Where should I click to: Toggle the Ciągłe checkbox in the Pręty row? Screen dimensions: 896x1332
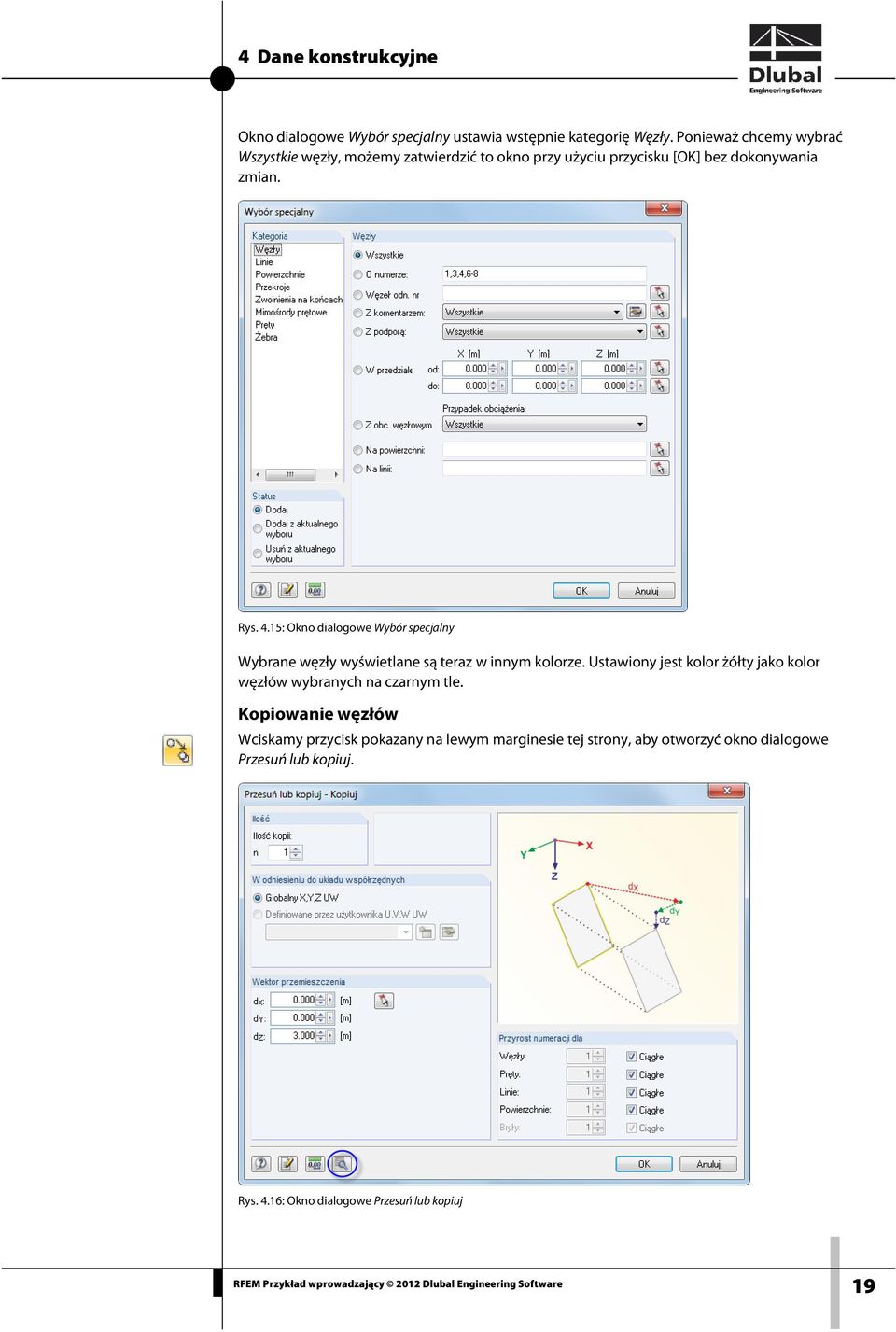631,1074
